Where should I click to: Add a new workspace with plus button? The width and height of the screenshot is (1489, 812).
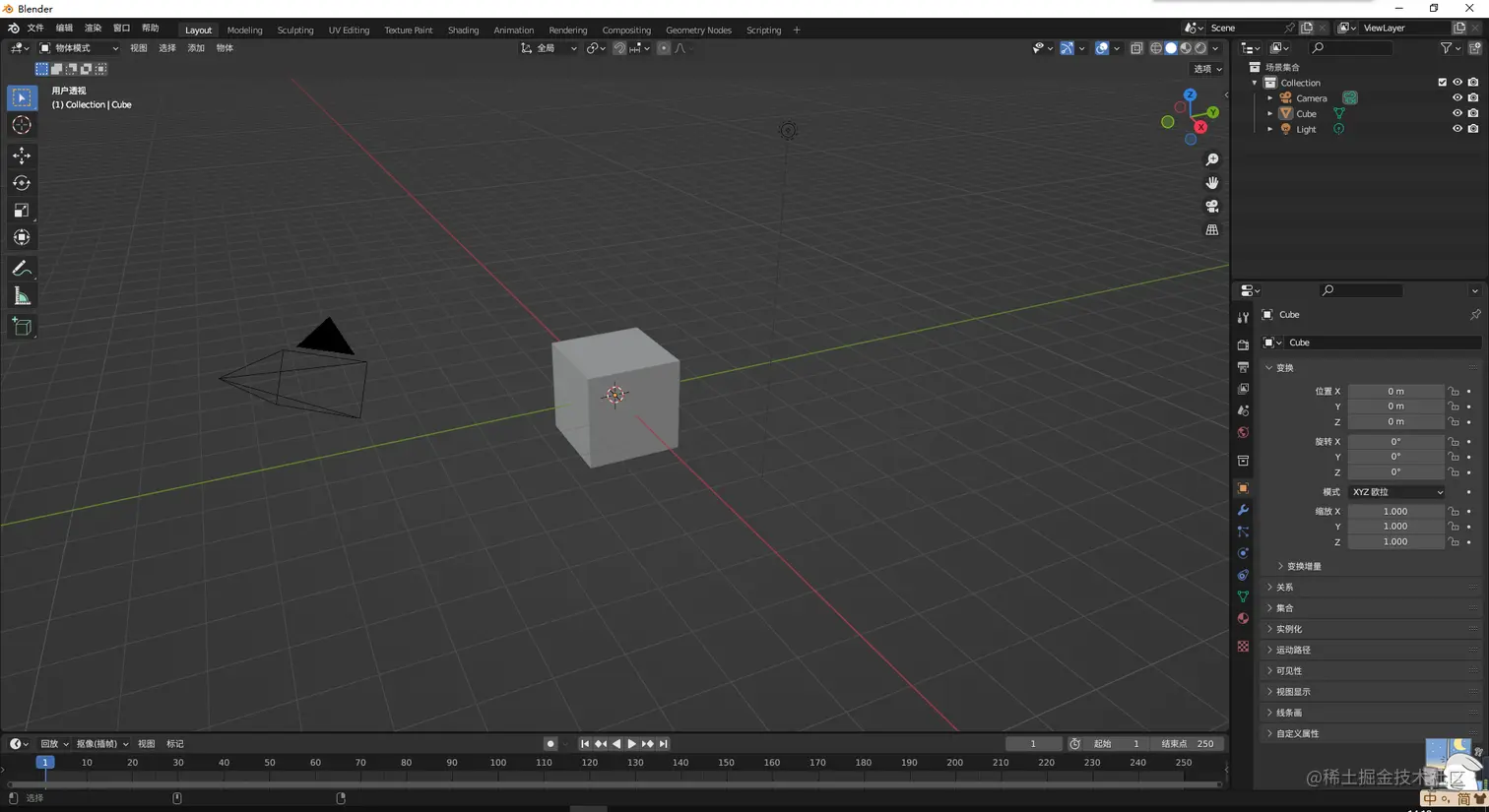[x=797, y=31]
